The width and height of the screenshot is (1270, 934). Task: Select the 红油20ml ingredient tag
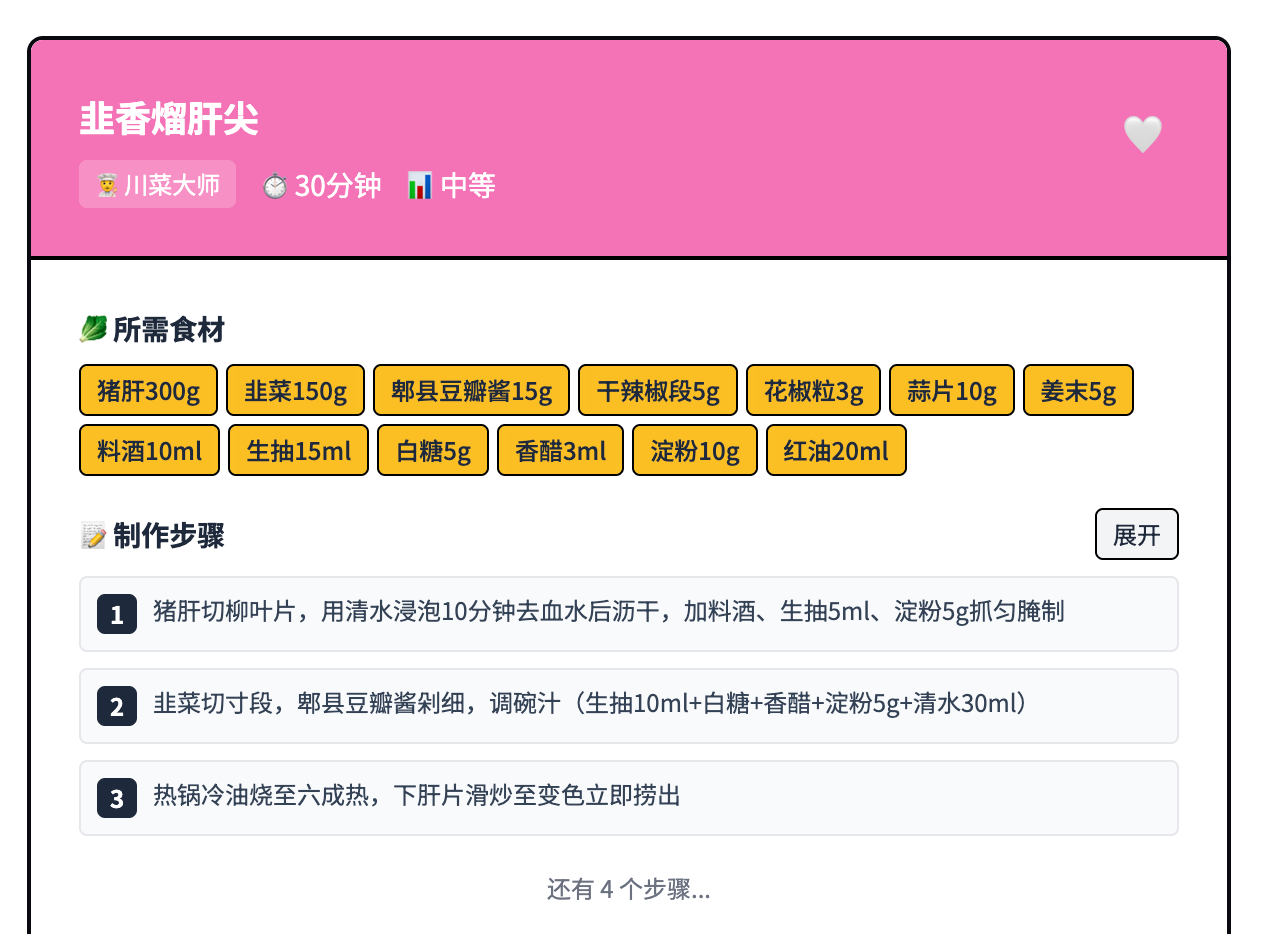(x=836, y=450)
